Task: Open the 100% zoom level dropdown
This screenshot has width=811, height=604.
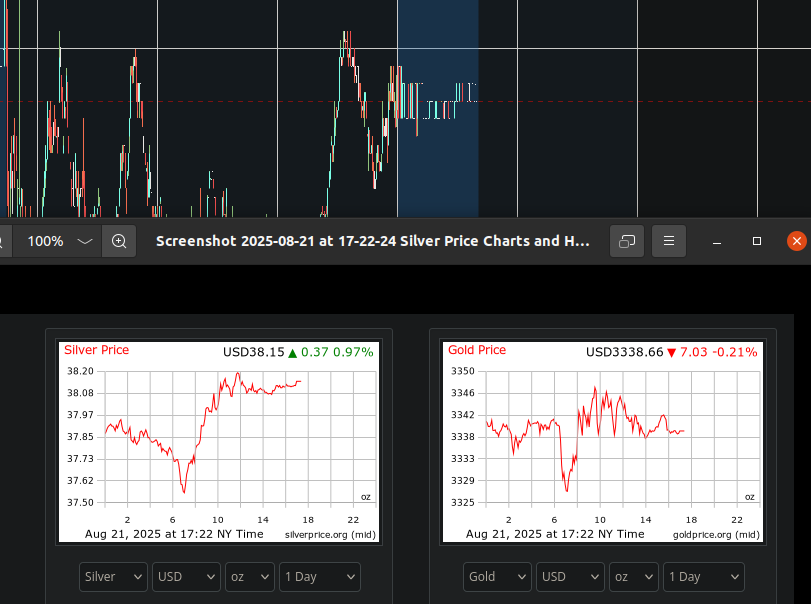Action: click(57, 241)
